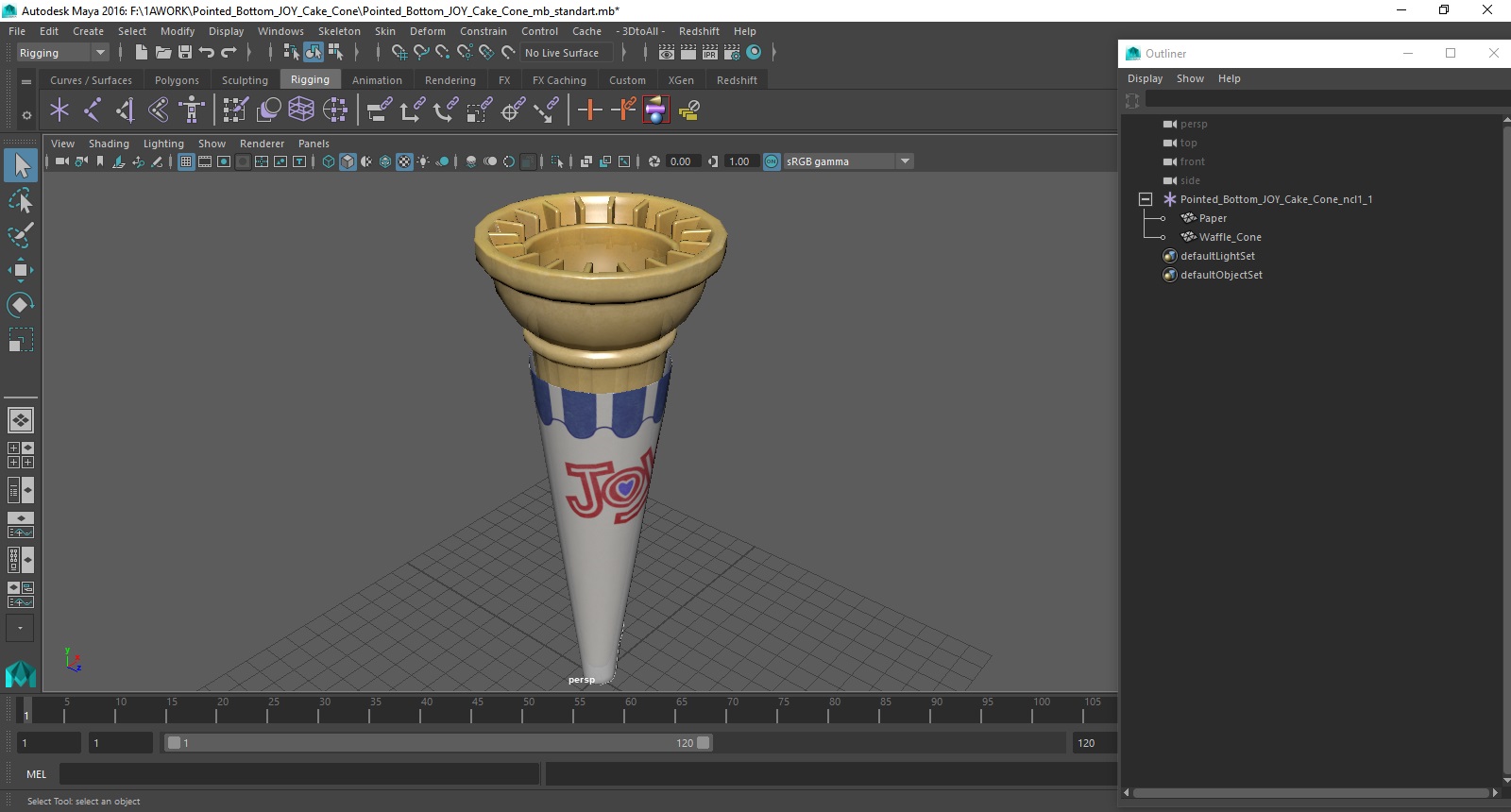Open the IK Handle tool
This screenshot has height=812, width=1511.
click(x=125, y=110)
